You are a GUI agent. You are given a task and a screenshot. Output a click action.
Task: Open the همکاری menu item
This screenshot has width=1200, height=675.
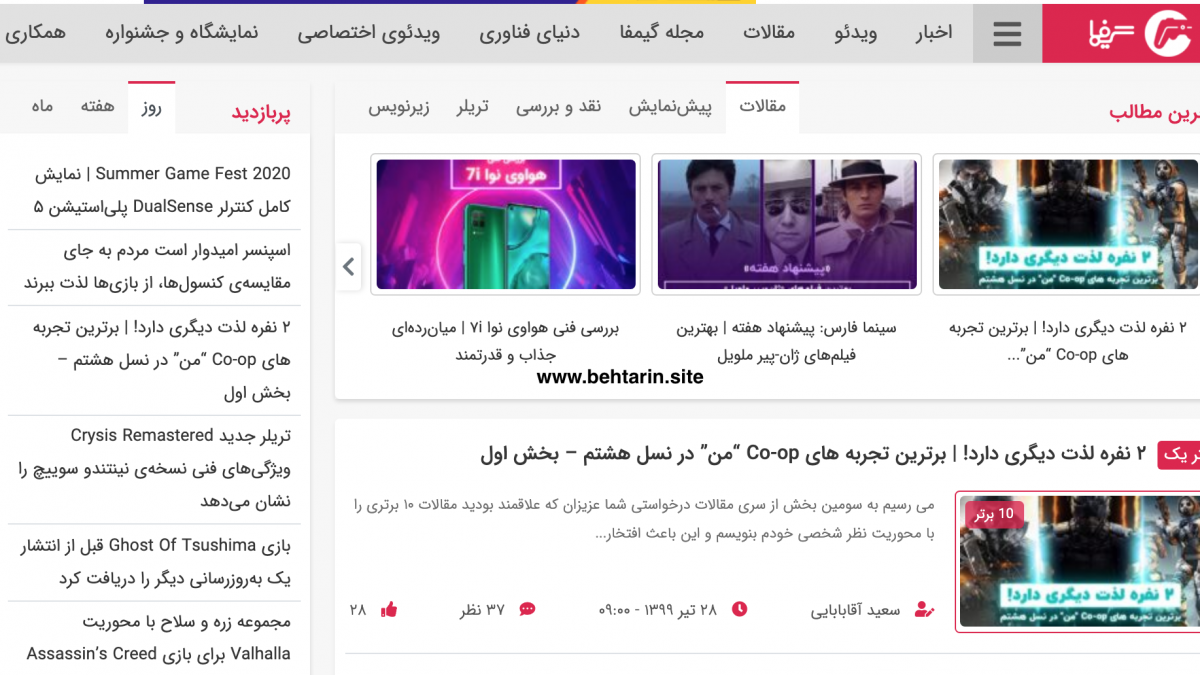coord(35,33)
